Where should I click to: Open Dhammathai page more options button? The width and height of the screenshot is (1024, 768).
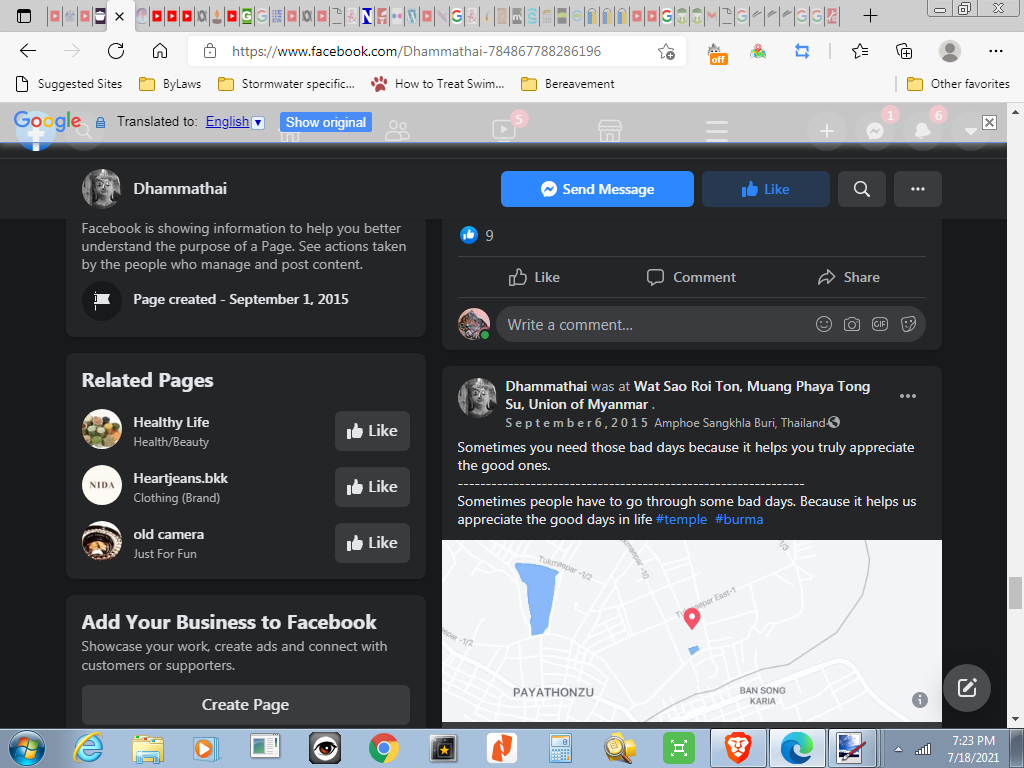coord(918,189)
